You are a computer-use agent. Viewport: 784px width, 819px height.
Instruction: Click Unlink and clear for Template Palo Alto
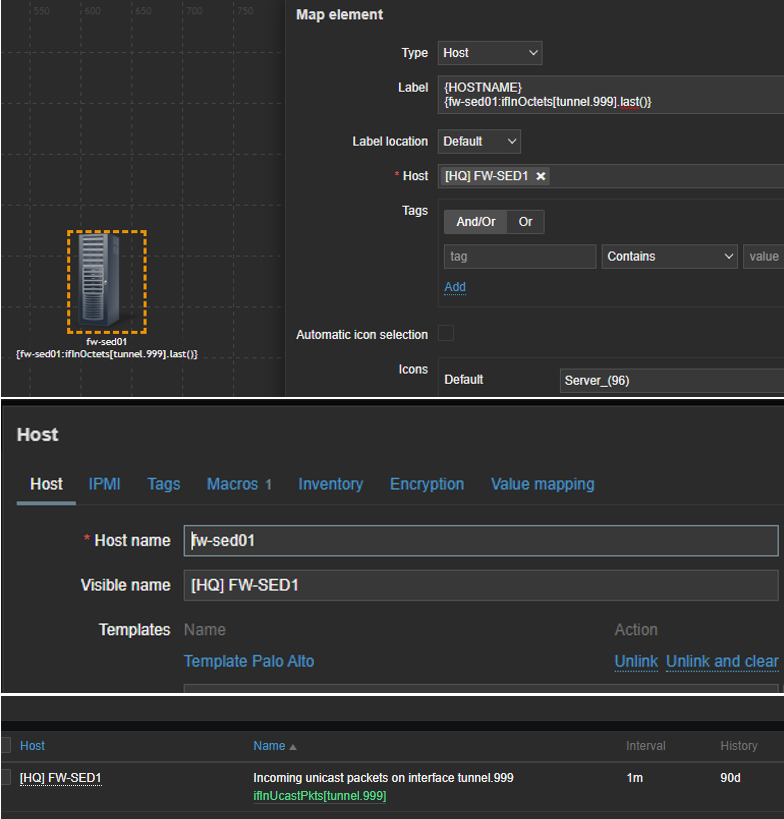[721, 661]
